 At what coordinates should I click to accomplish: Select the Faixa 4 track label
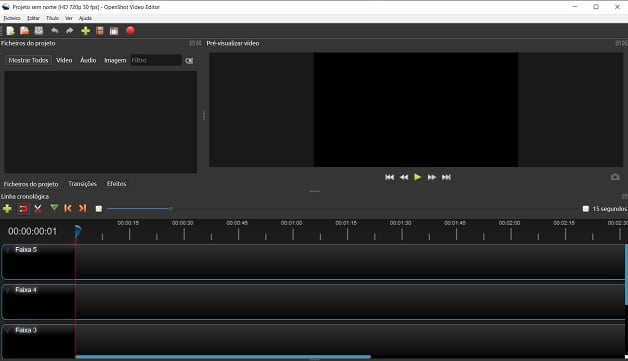pyautogui.click(x=26, y=290)
